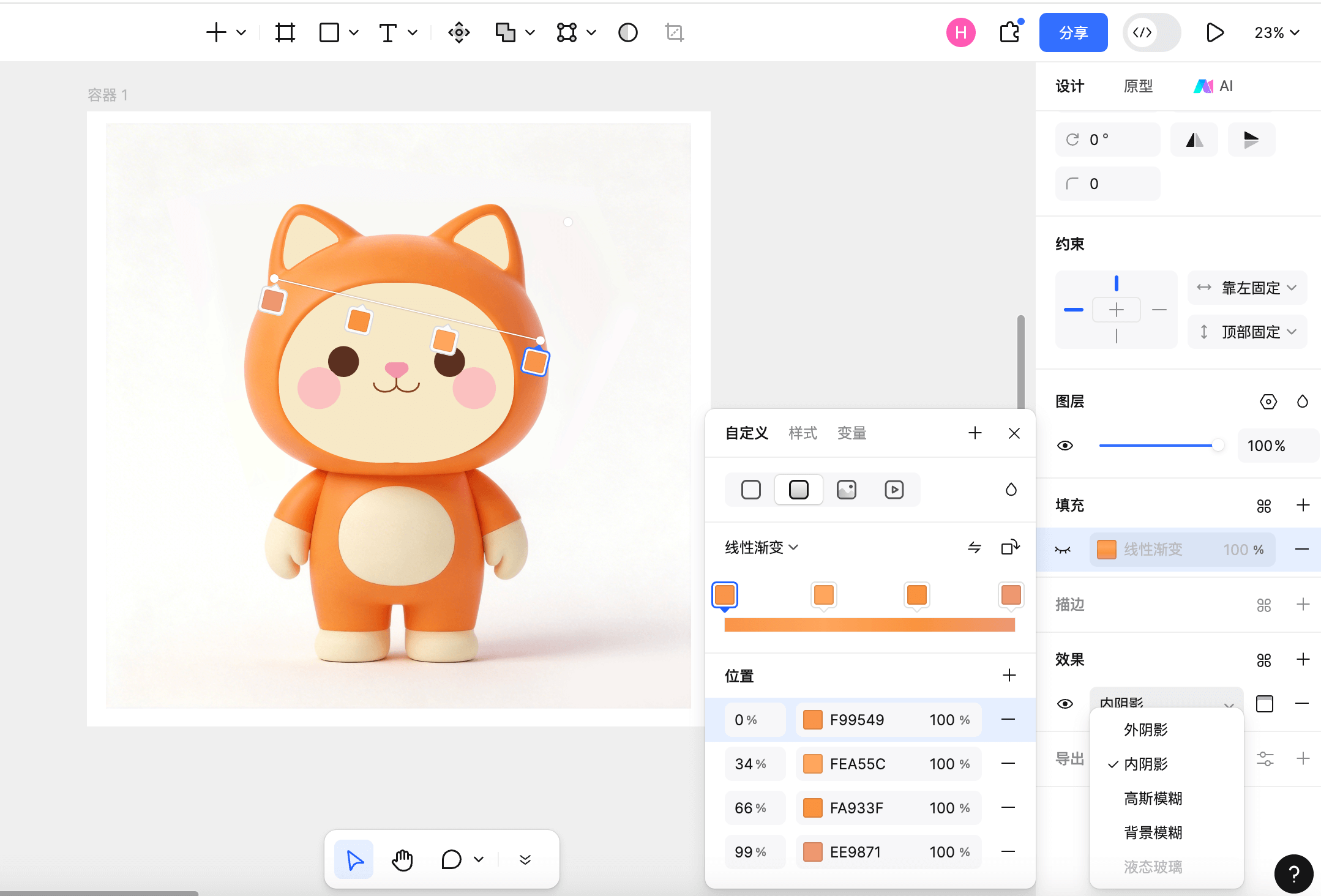Screen dimensions: 1321x896
Task: Click the mask circle icon in toolbar
Action: coord(627,32)
